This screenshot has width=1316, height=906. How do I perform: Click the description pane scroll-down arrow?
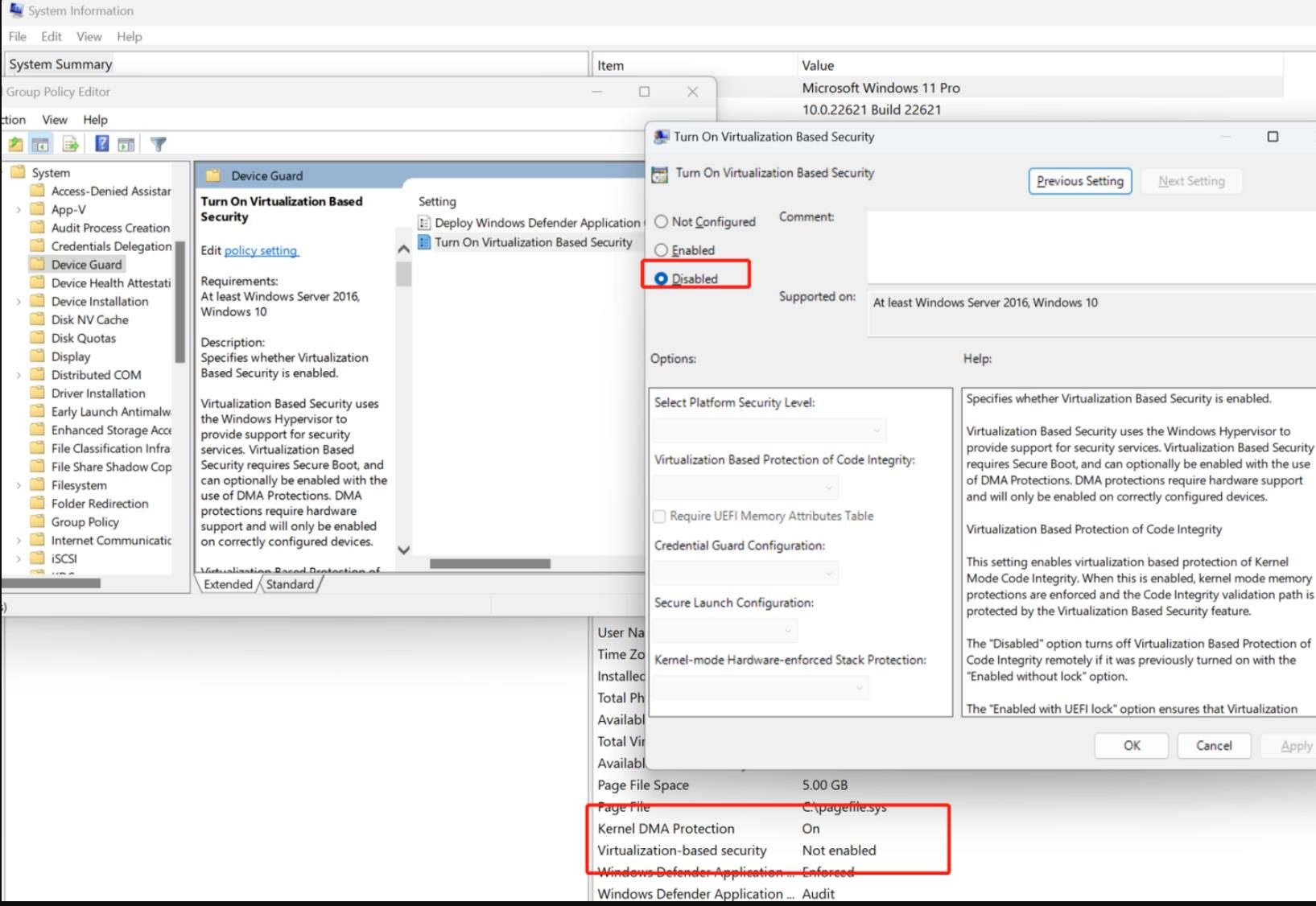pos(404,550)
